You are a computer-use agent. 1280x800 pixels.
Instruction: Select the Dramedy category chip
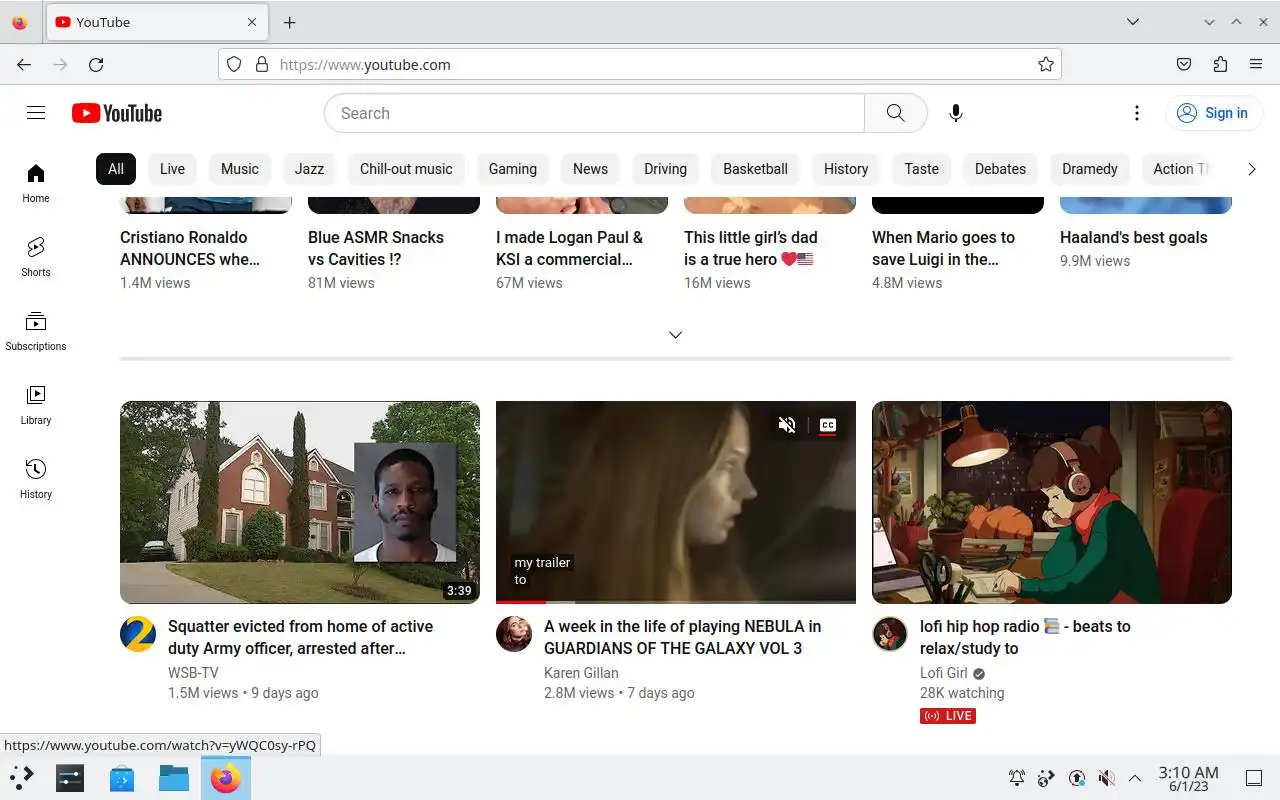pyautogui.click(x=1090, y=169)
